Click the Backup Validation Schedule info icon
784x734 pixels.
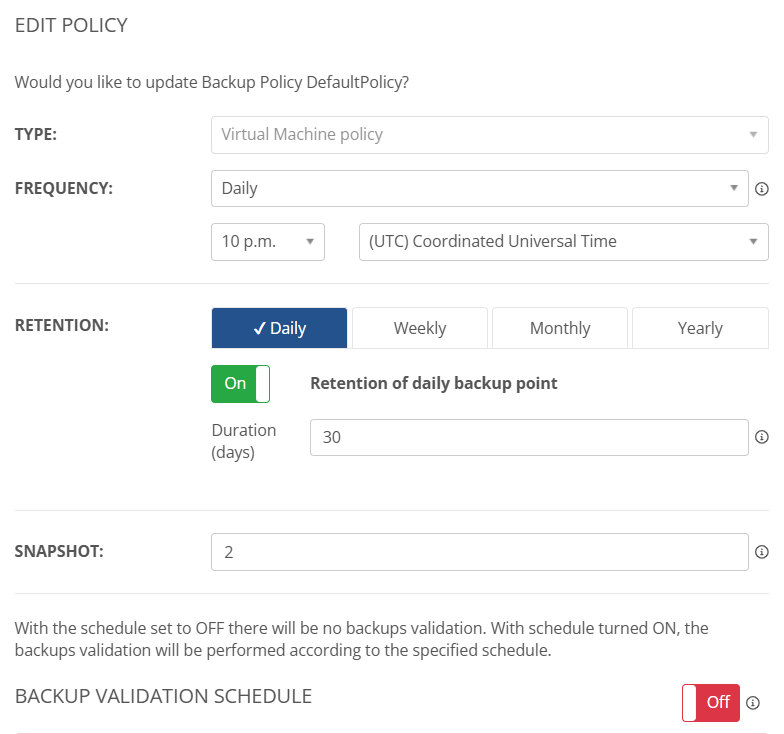tap(753, 702)
